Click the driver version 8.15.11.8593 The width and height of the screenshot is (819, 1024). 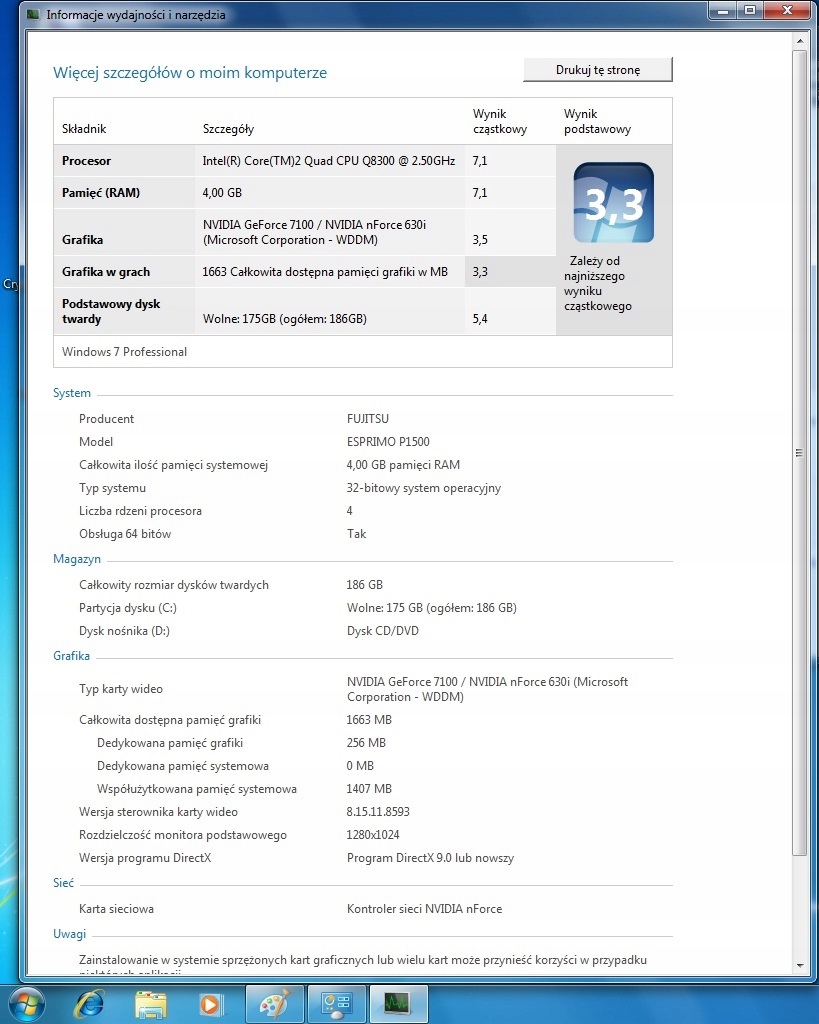pyautogui.click(x=378, y=811)
